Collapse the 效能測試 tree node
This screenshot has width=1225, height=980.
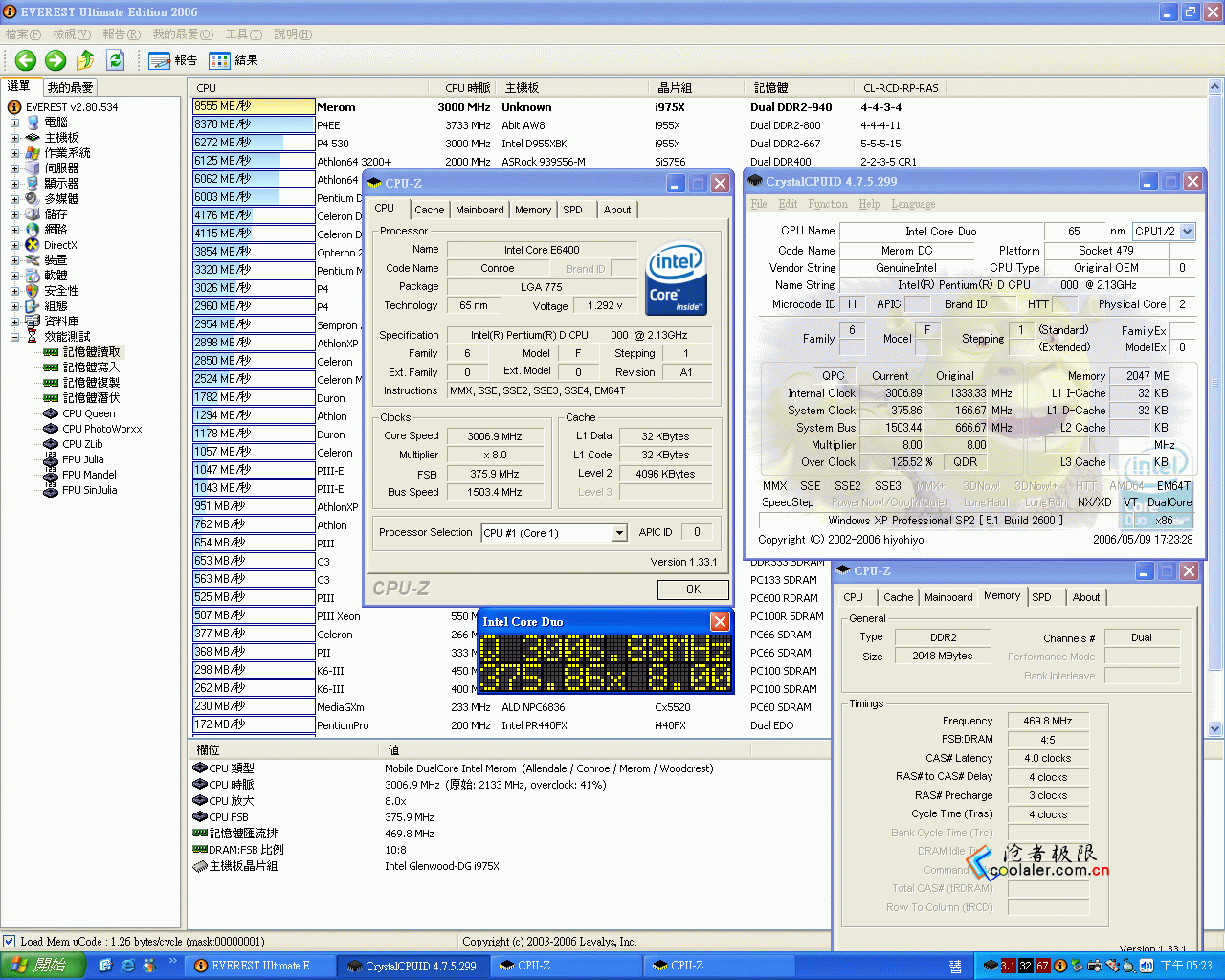(x=14, y=337)
